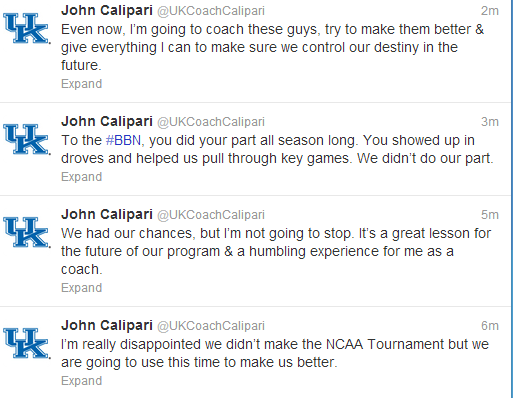Click UK avatar icon on 3m tweet

point(27,139)
